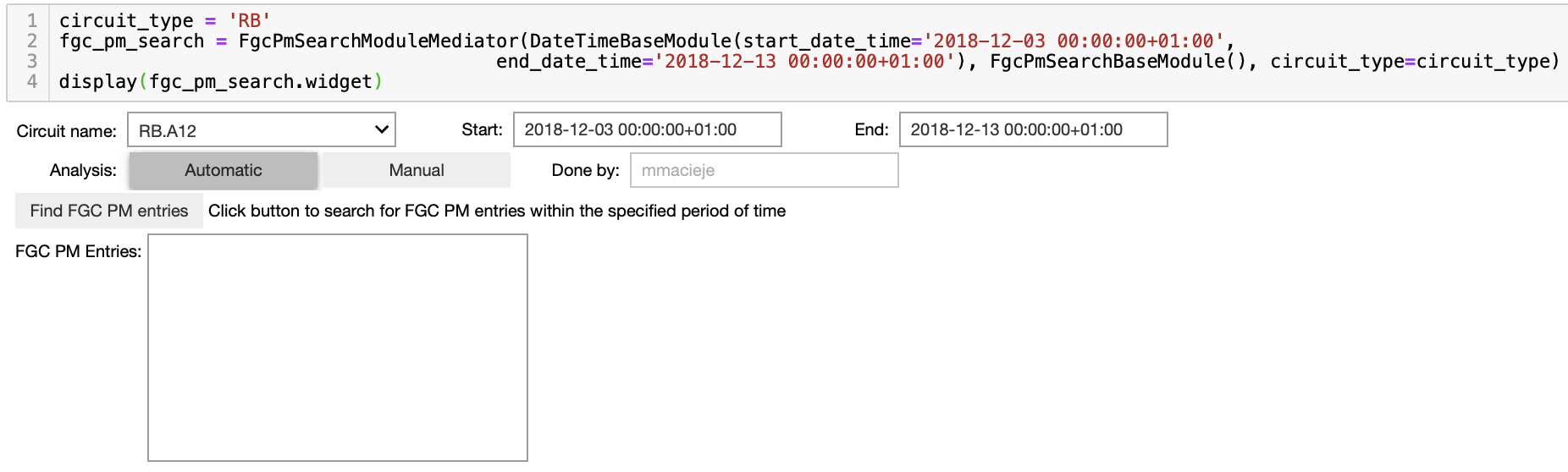This screenshot has height=472, width=1568.
Task: Place cursor on the circuit_type = 'RB' code line
Action: pyautogui.click(x=165, y=20)
